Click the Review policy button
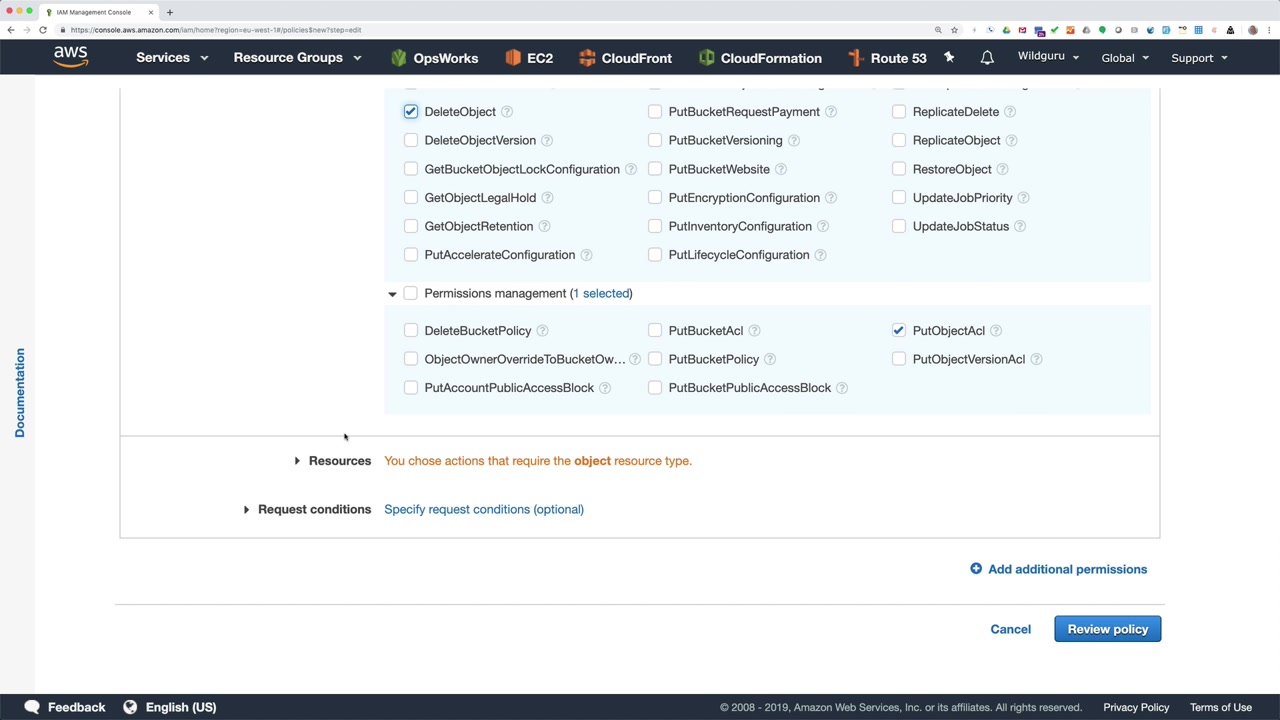1280x720 pixels. [x=1107, y=629]
